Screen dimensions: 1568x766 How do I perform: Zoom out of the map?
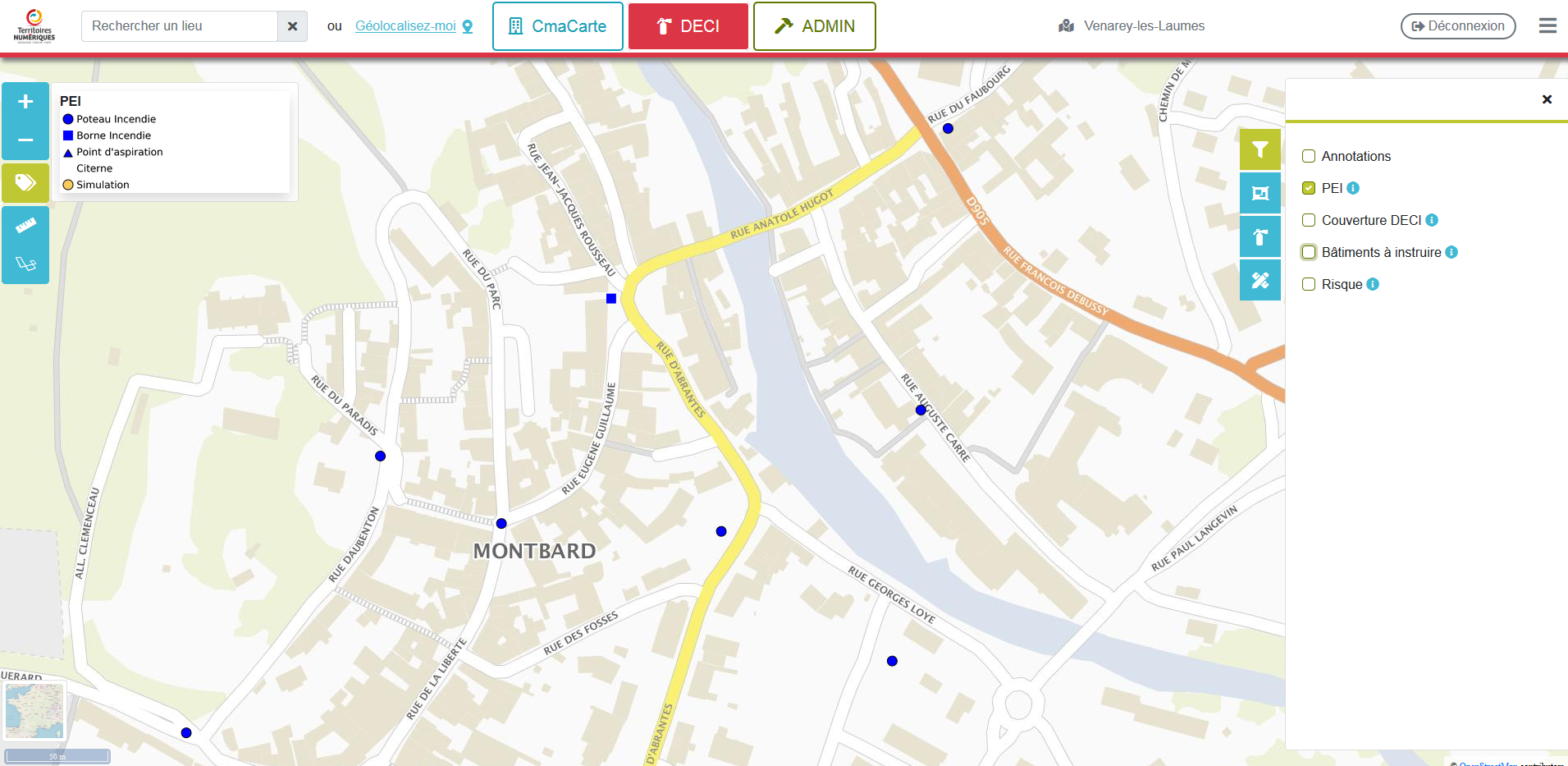[25, 140]
